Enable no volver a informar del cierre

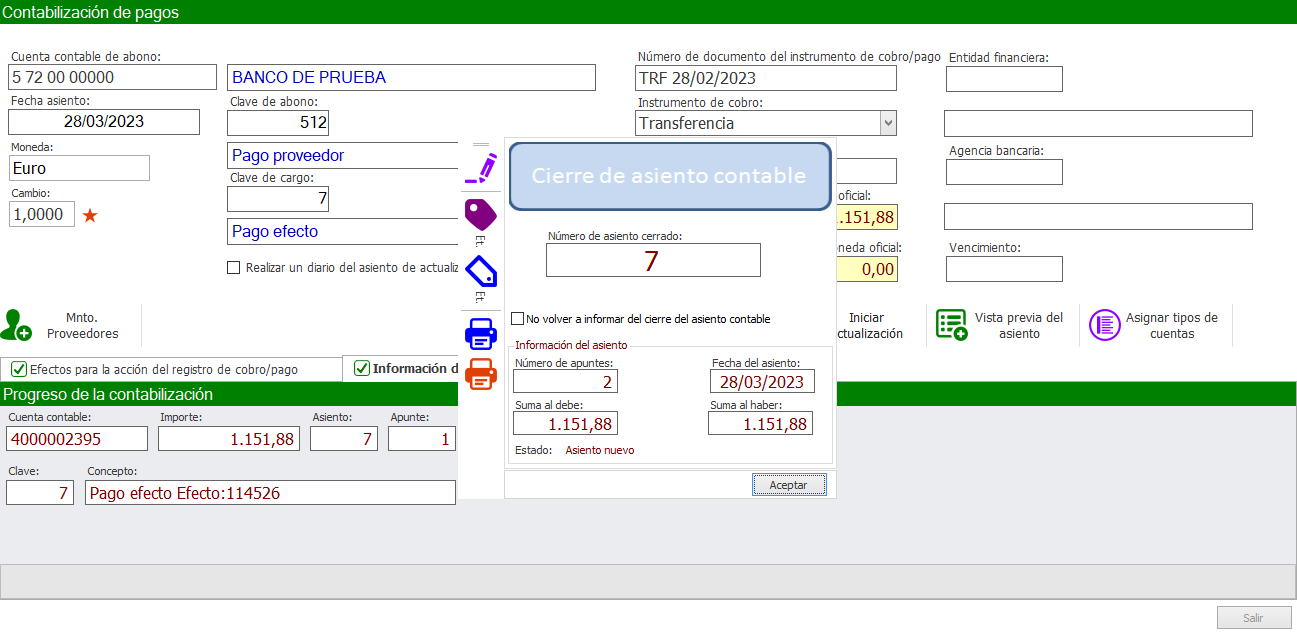pyautogui.click(x=517, y=318)
